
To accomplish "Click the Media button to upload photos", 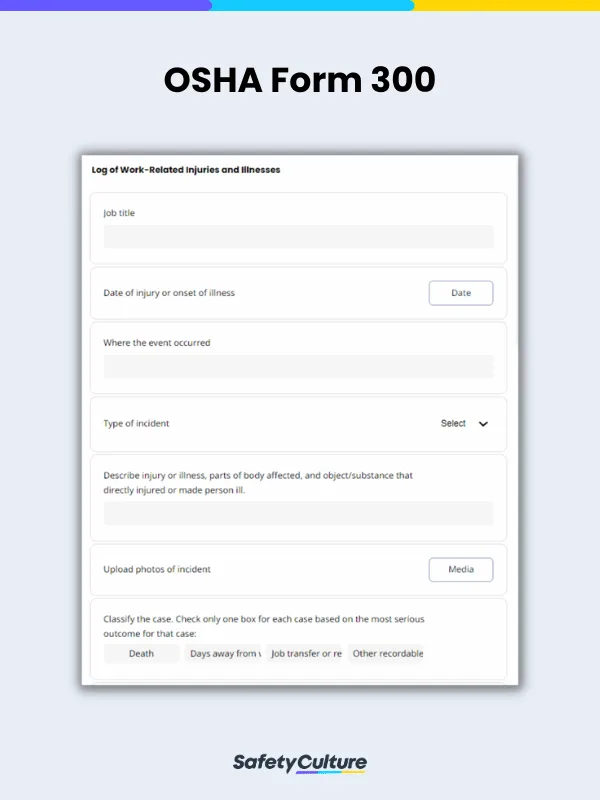I will click(x=461, y=569).
